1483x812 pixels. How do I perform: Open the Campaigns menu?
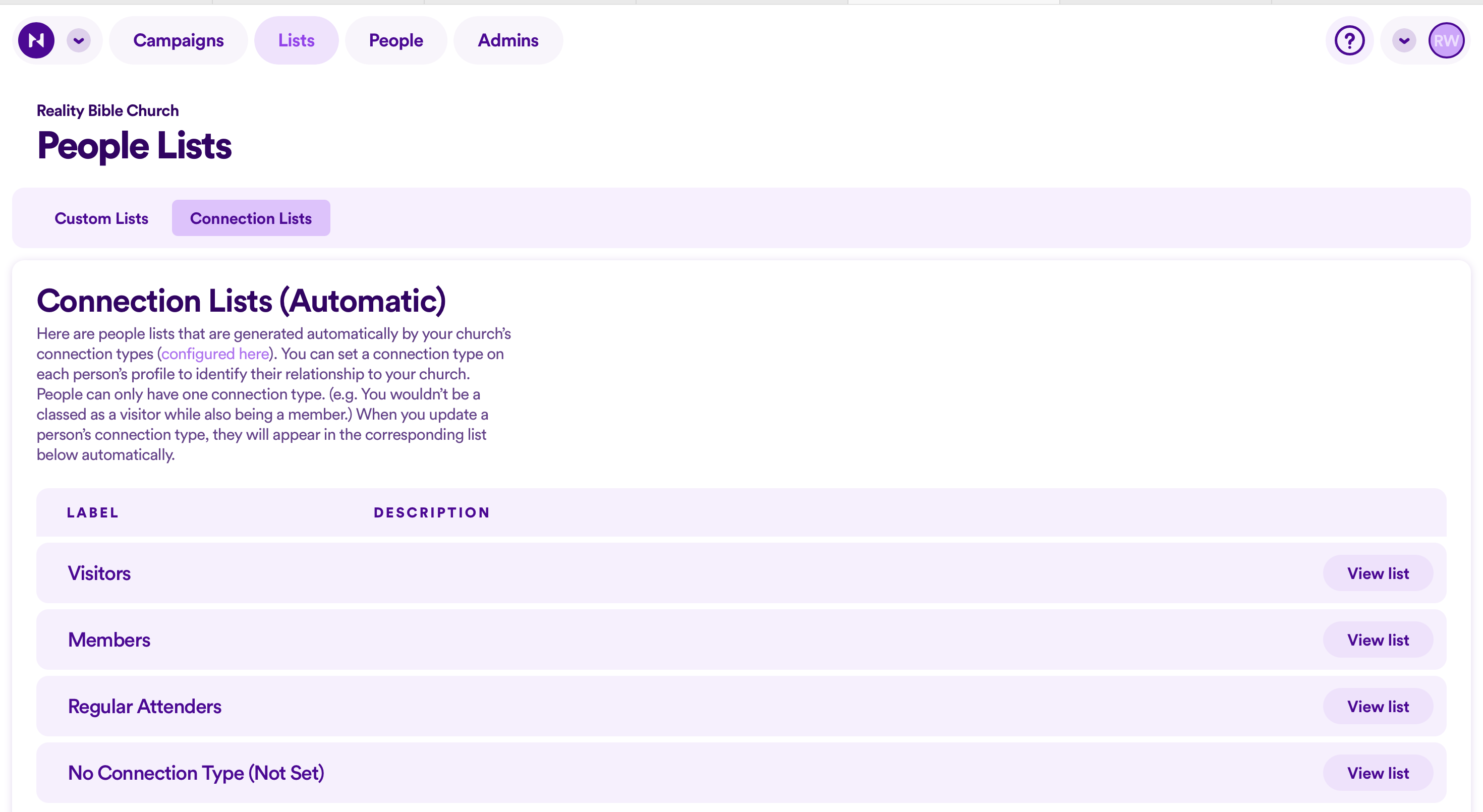point(179,40)
